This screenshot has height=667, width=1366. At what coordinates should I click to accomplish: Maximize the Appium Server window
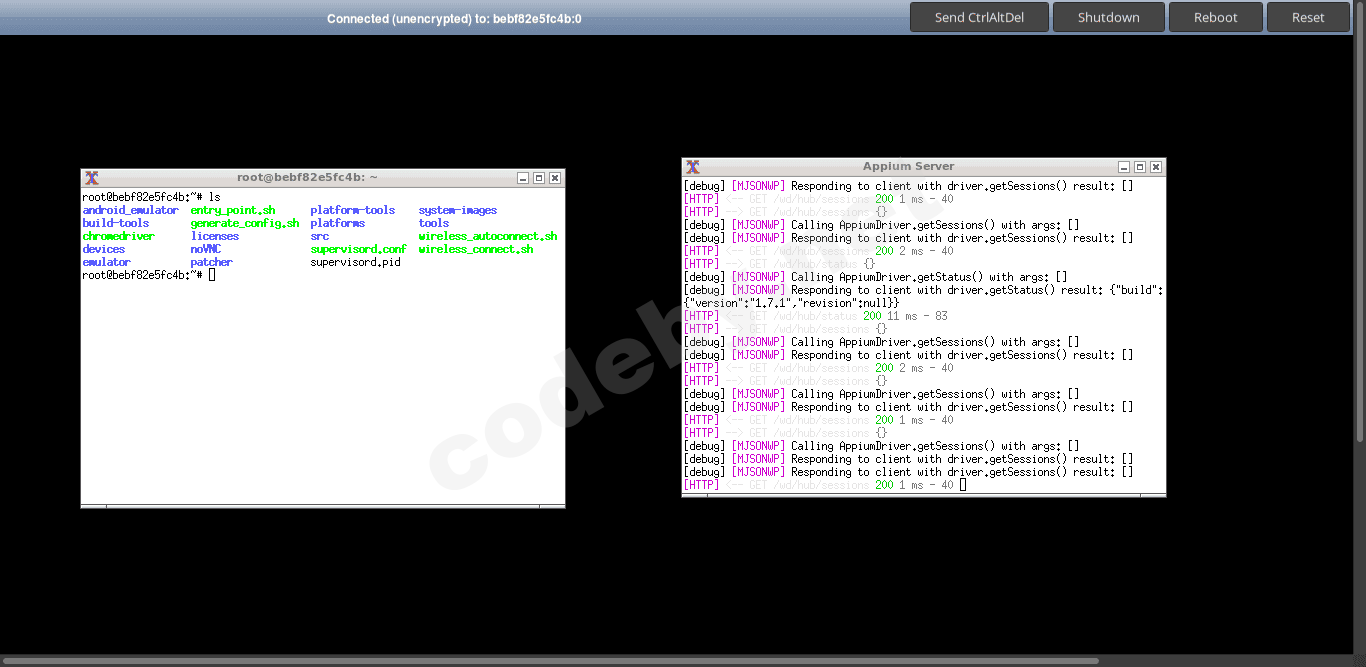(1140, 167)
